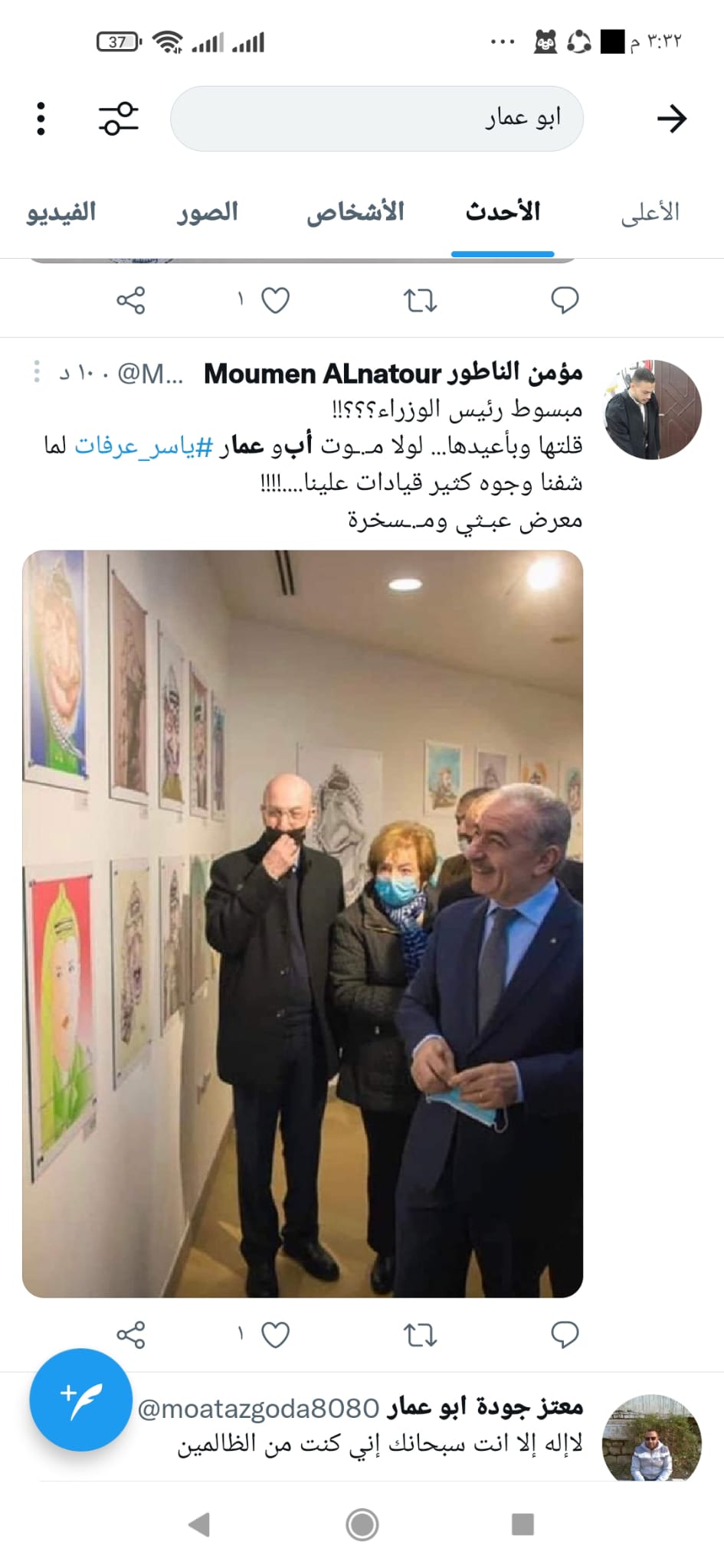The height and width of the screenshot is (1568, 724).
Task: Switch to the الأشخاص tab
Action: tap(355, 212)
